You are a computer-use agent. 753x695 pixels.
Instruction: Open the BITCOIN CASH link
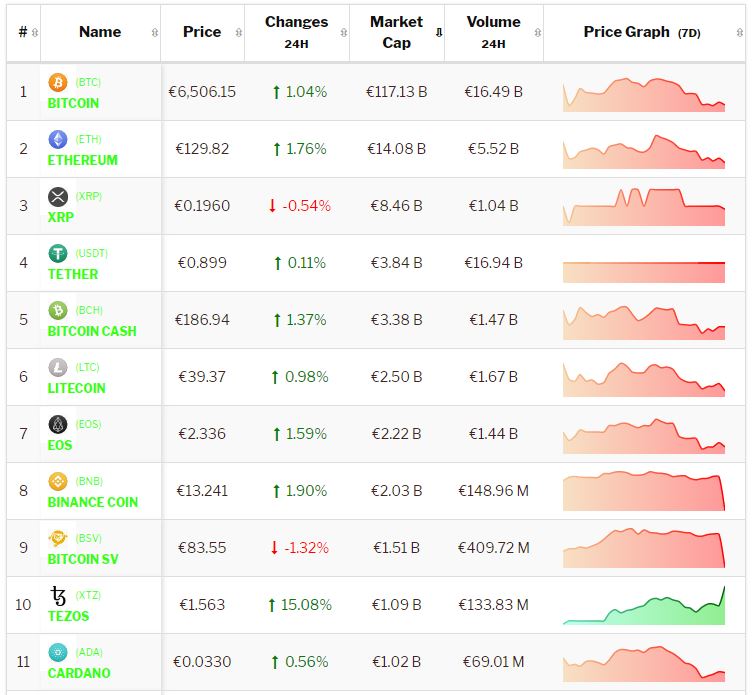(92, 331)
